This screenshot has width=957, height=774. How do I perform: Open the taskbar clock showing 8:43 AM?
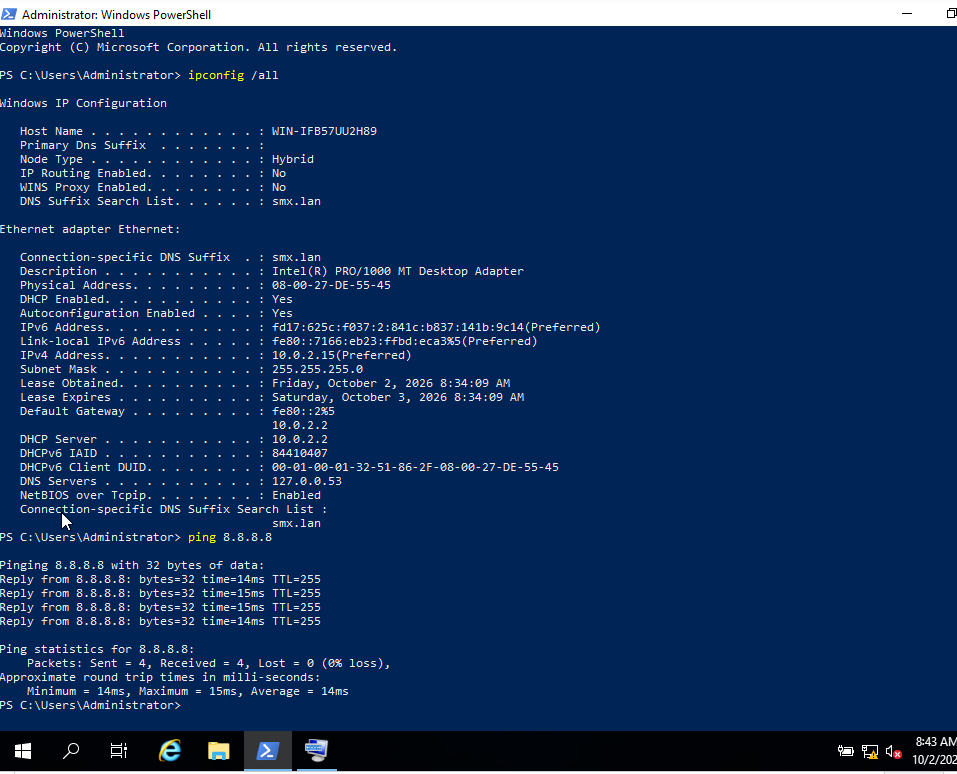click(935, 751)
